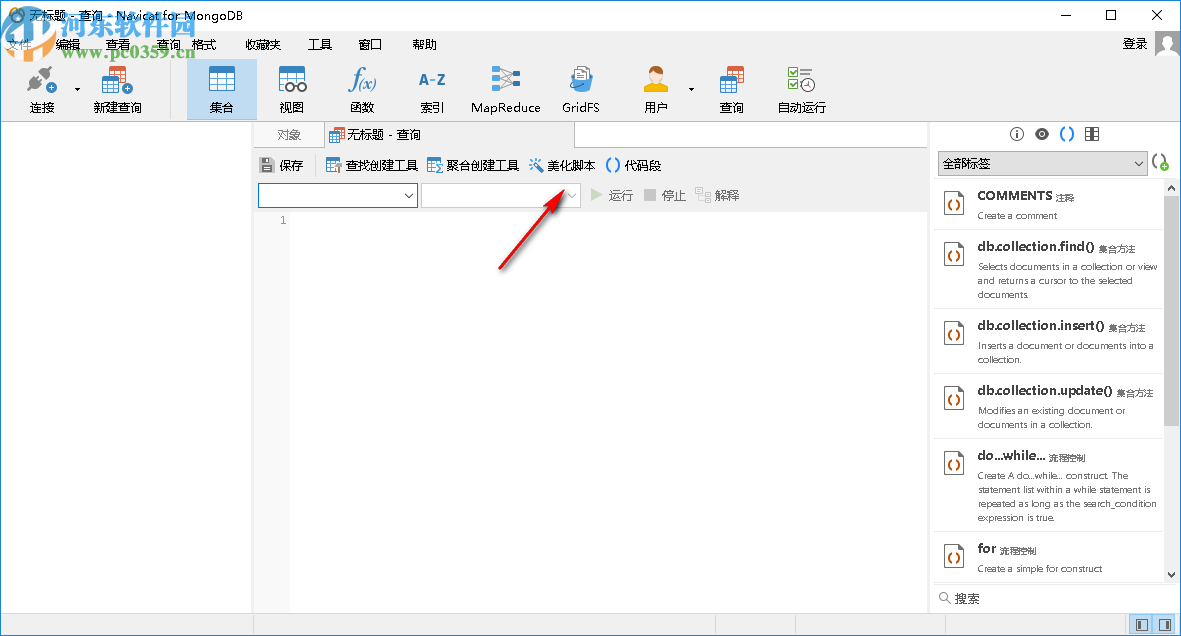Open the Automation (自动运行) toolbar icon

point(801,90)
